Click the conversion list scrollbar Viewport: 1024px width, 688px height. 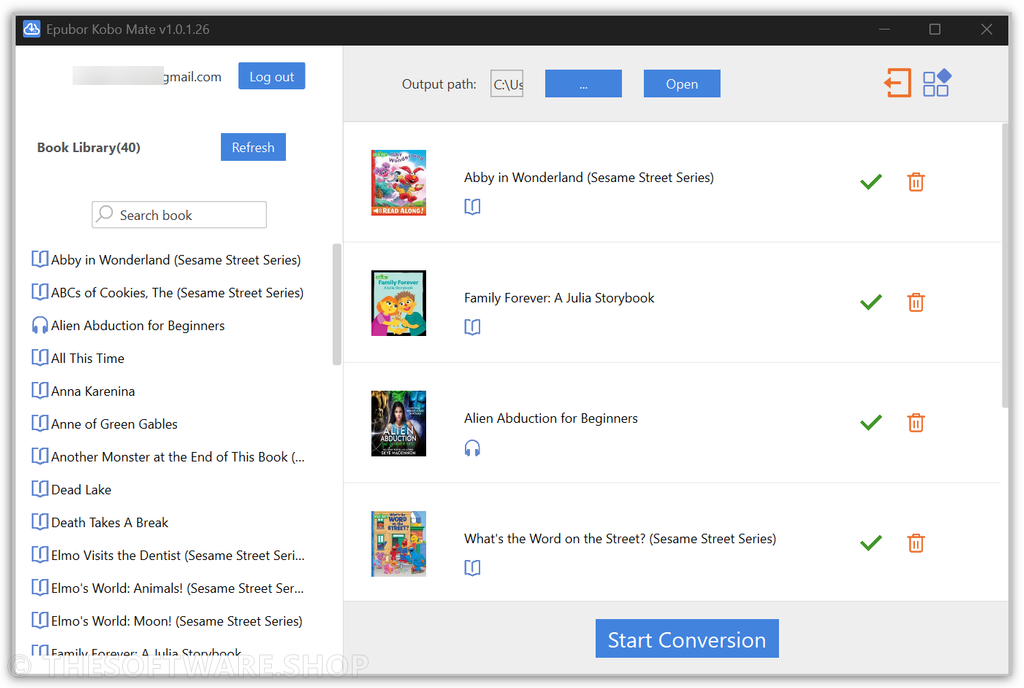1006,265
